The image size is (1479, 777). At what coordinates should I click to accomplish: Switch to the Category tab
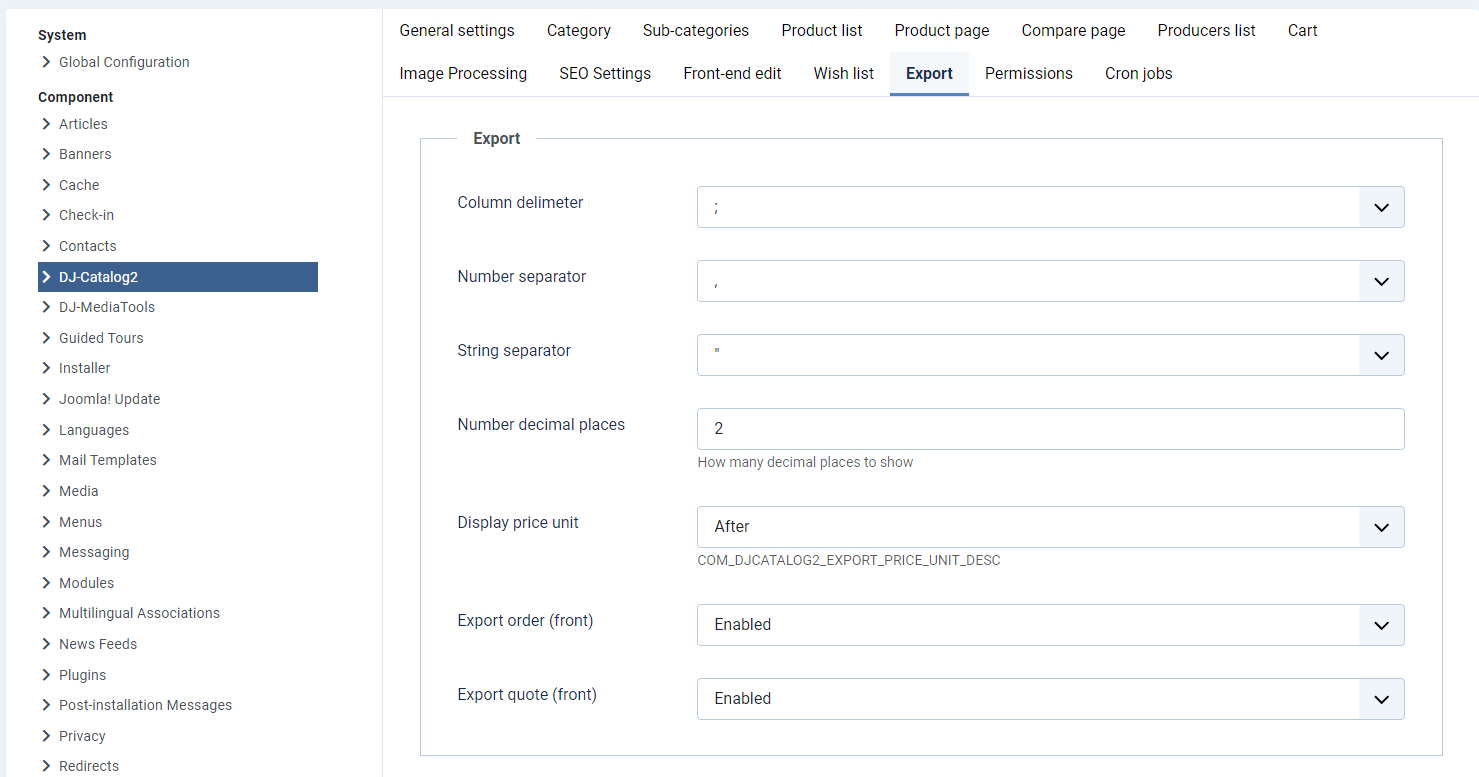(579, 30)
